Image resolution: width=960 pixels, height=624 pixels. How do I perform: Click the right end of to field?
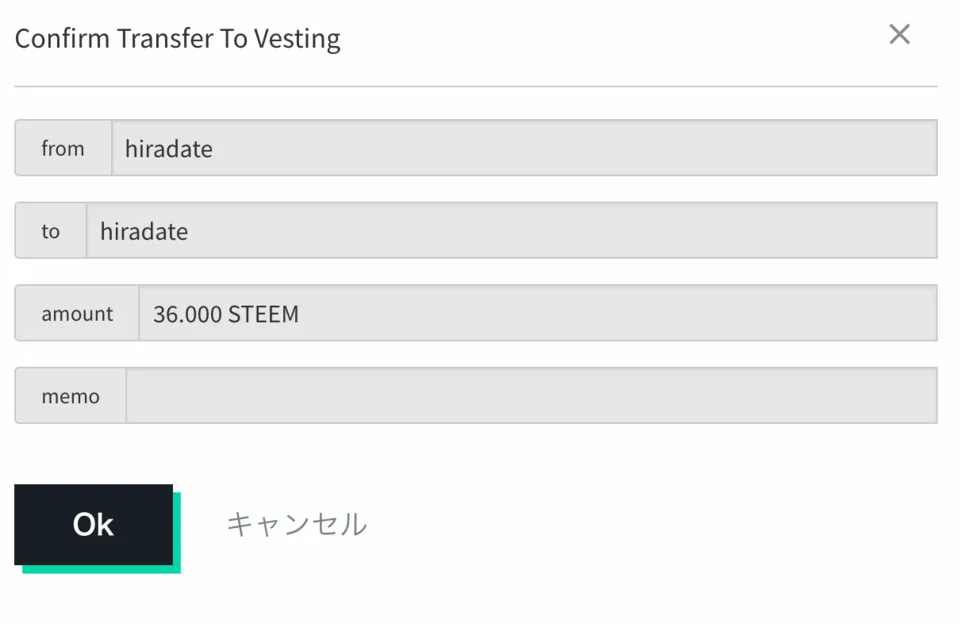pos(915,231)
